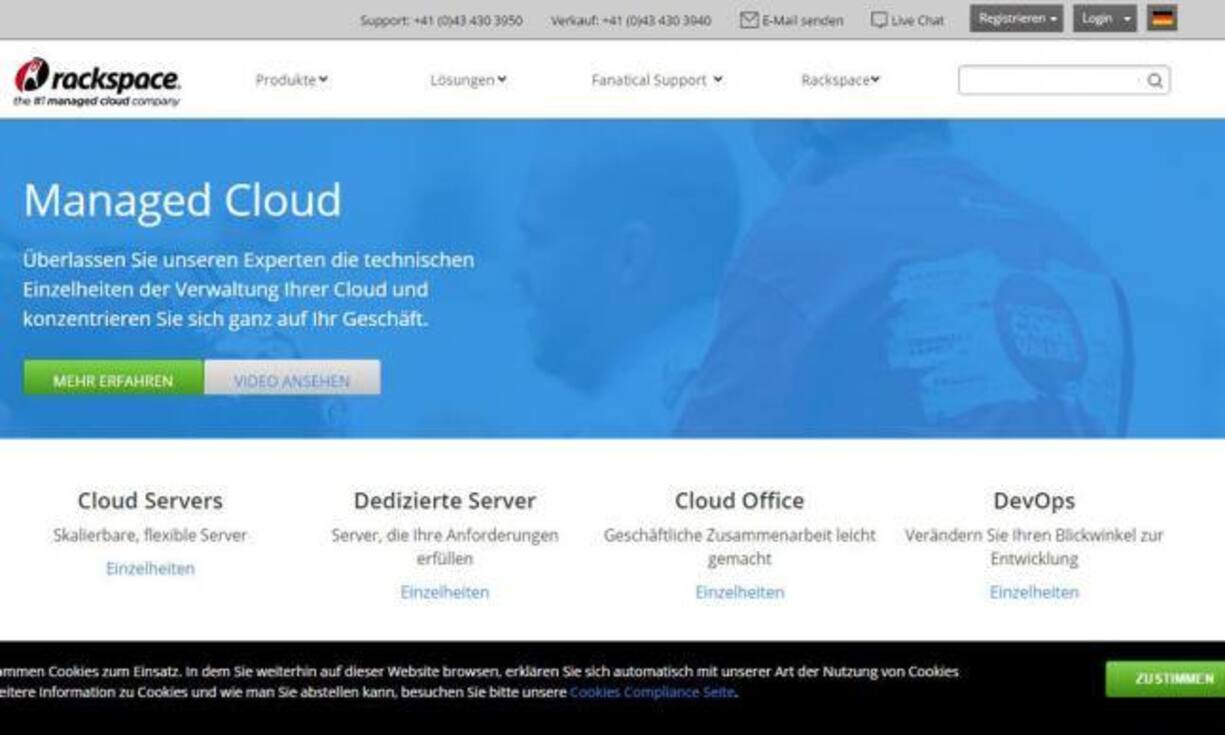The width and height of the screenshot is (1225, 735).
Task: Open the Lösungen menu
Action: 468,79
